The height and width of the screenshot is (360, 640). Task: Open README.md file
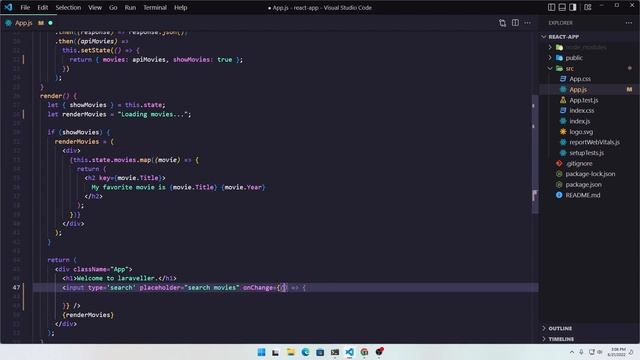583,195
